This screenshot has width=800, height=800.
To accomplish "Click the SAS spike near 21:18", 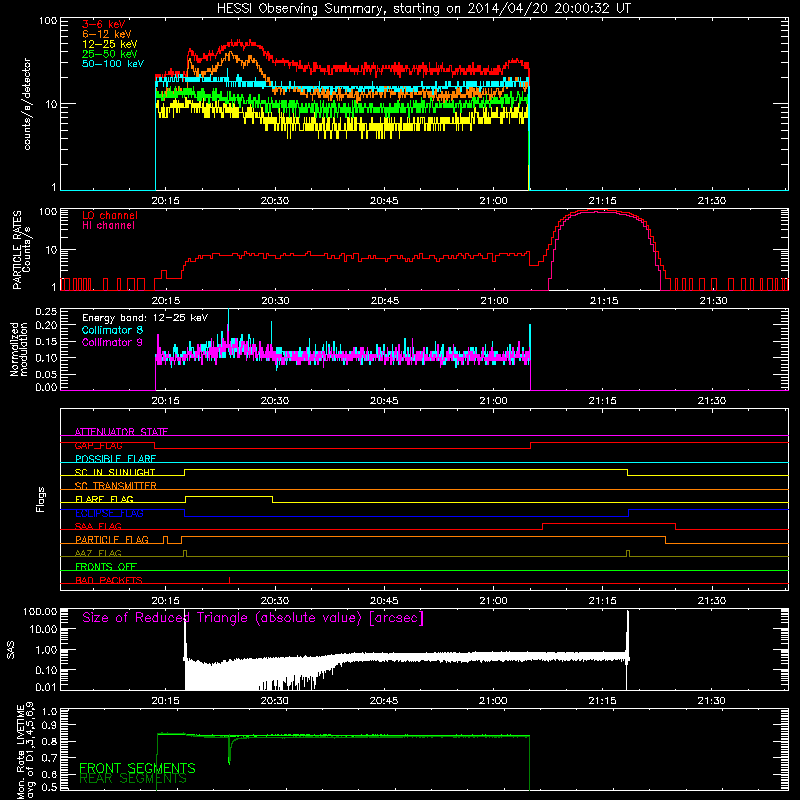I will click(628, 635).
